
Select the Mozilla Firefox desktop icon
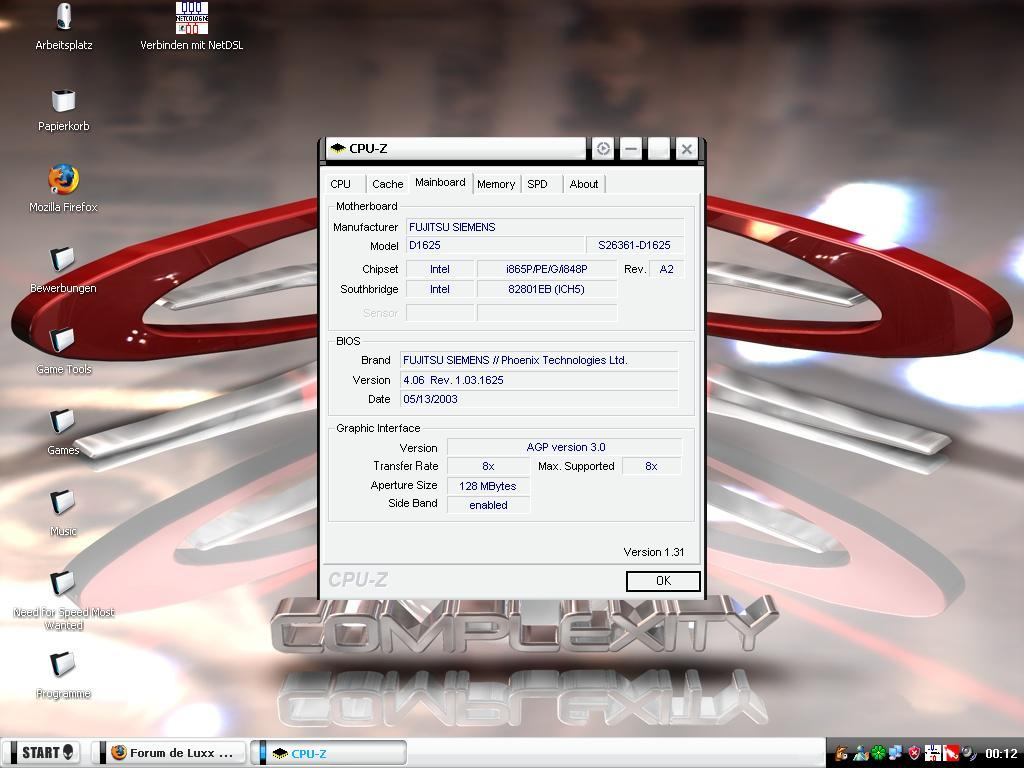pos(63,189)
